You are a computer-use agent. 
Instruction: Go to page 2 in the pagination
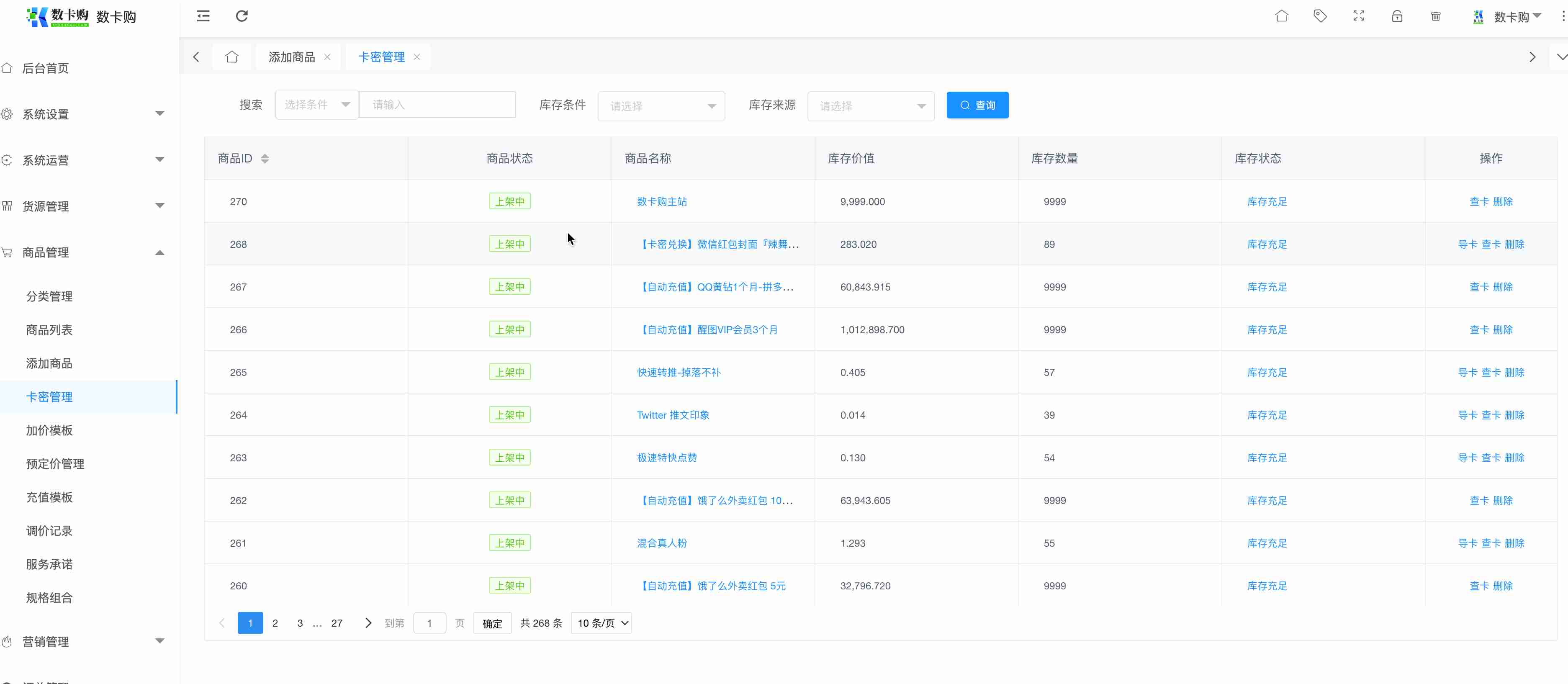tap(275, 623)
